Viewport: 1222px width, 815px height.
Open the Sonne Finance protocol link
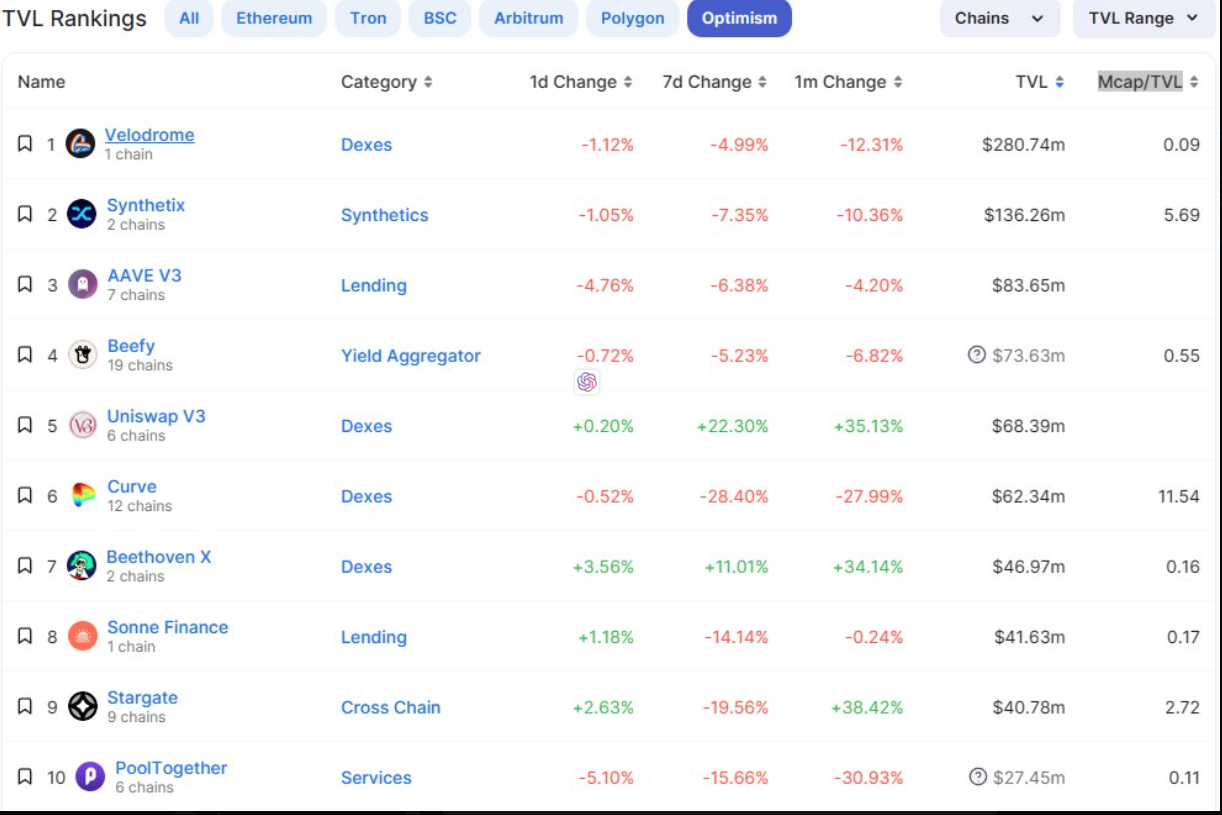168,627
